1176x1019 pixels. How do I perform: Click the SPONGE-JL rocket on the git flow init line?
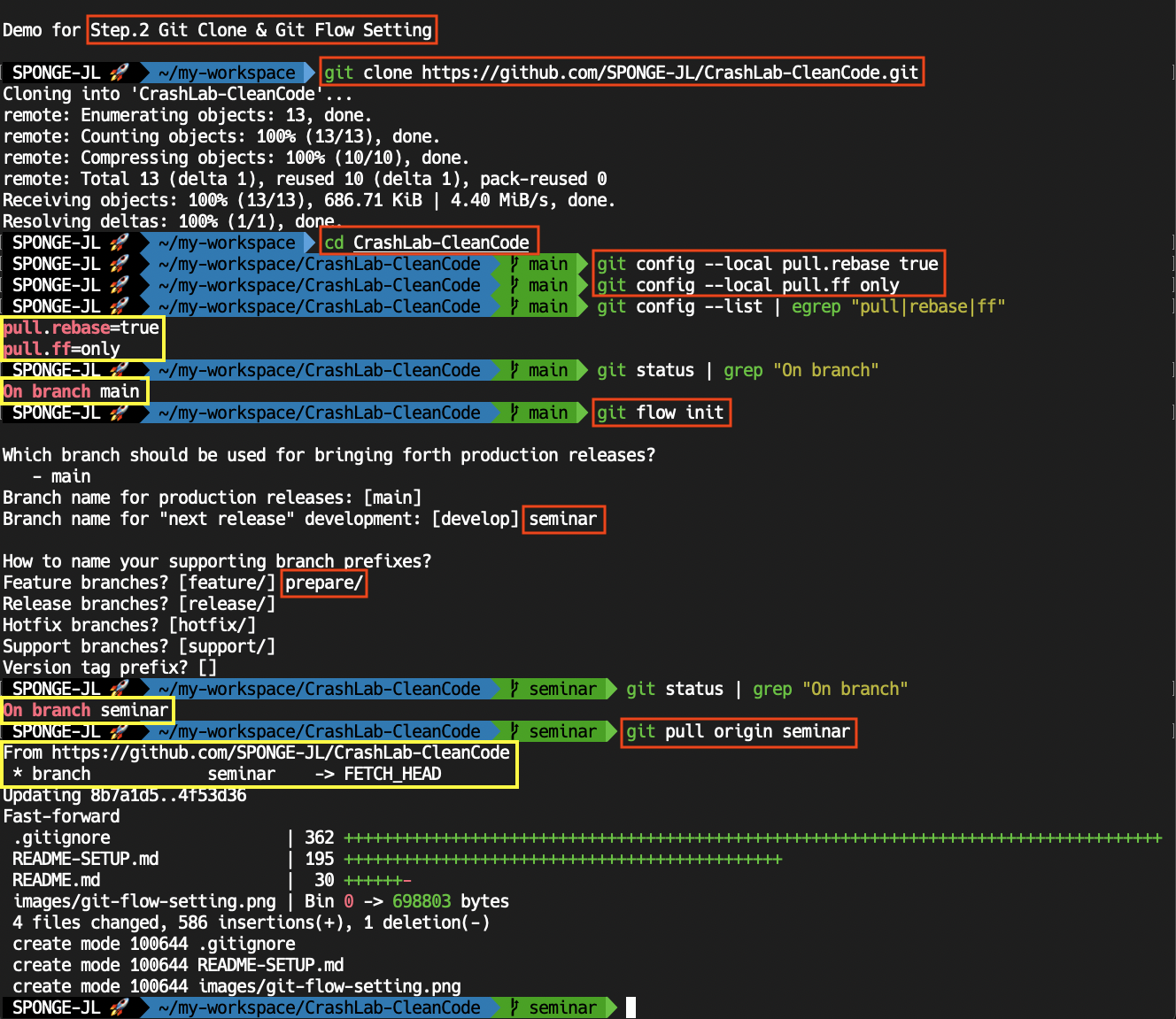click(x=120, y=412)
